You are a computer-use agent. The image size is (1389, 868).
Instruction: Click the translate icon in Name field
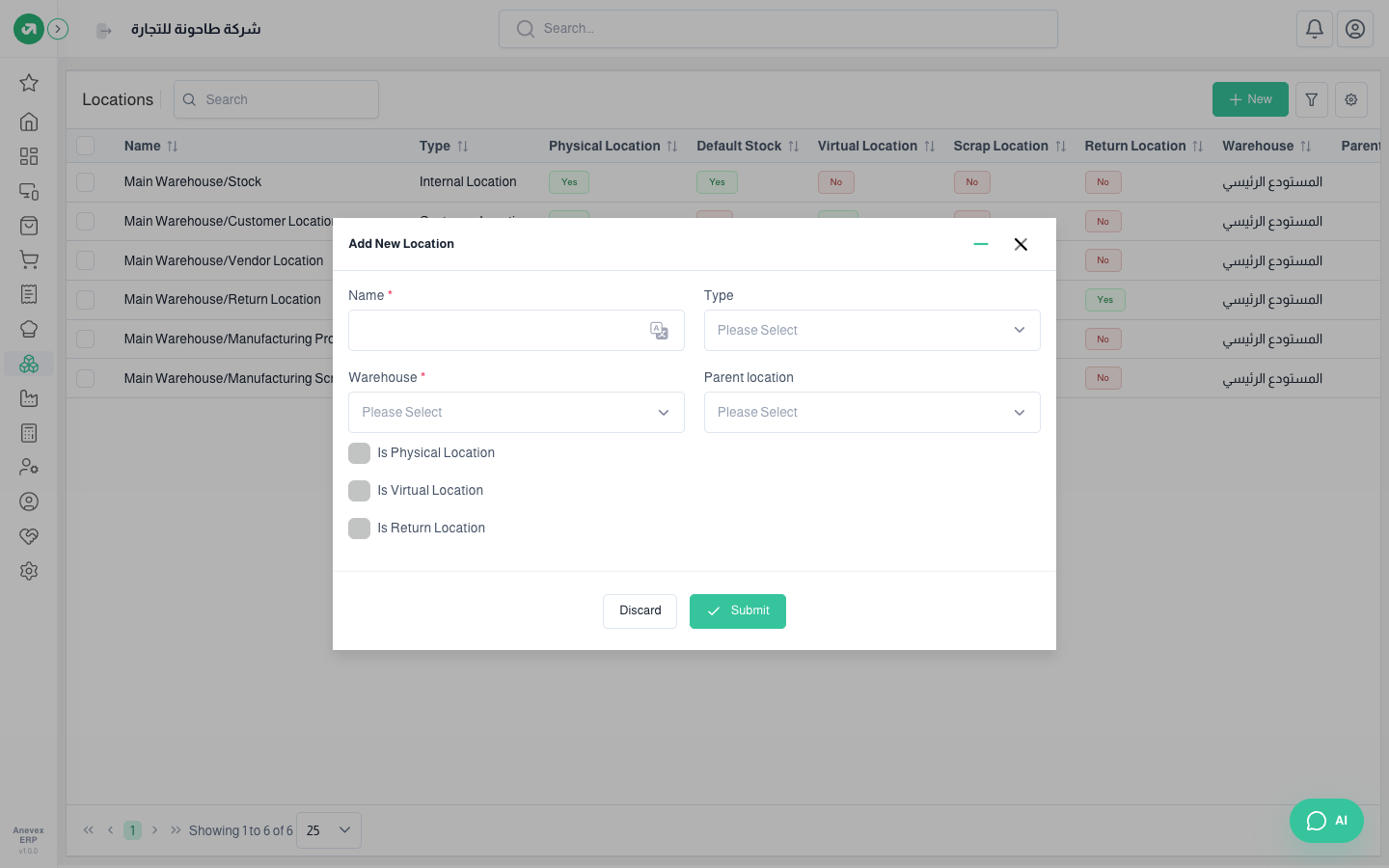(659, 331)
